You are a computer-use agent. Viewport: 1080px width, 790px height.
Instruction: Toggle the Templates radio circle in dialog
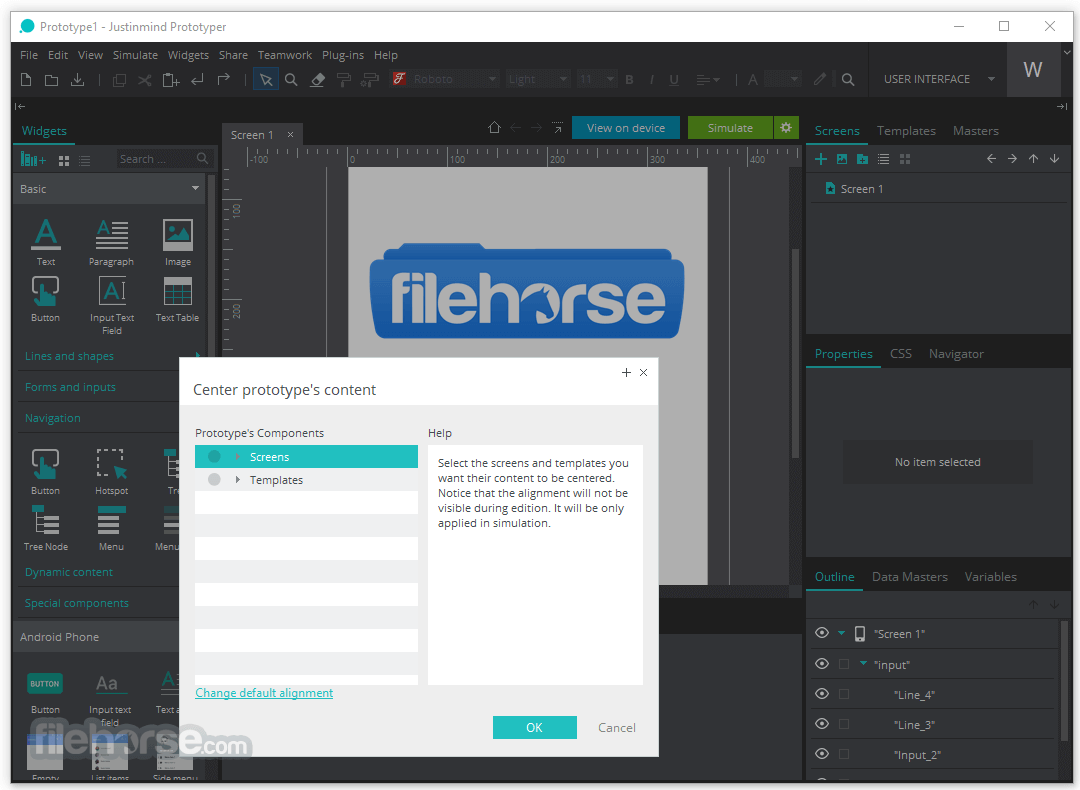coord(214,479)
